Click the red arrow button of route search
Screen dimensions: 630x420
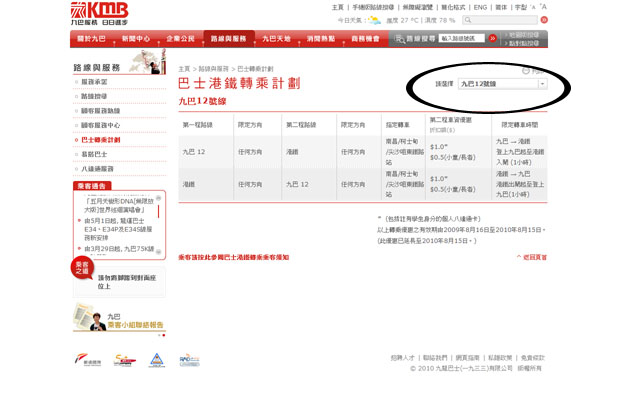pyautogui.click(x=493, y=38)
